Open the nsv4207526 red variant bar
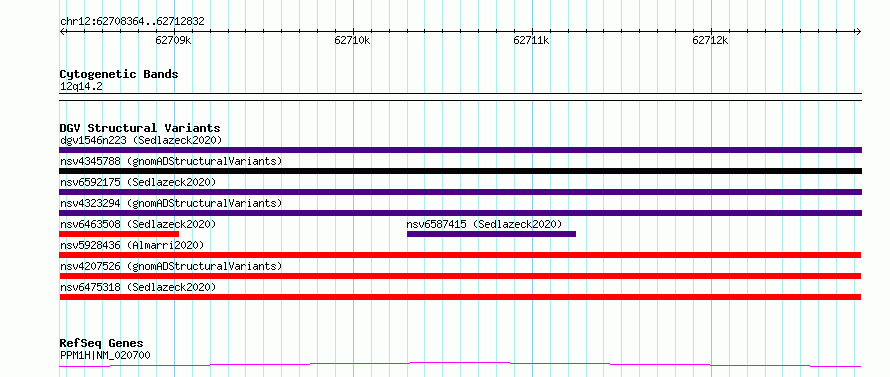This screenshot has height=377, width=890. pyautogui.click(x=460, y=276)
